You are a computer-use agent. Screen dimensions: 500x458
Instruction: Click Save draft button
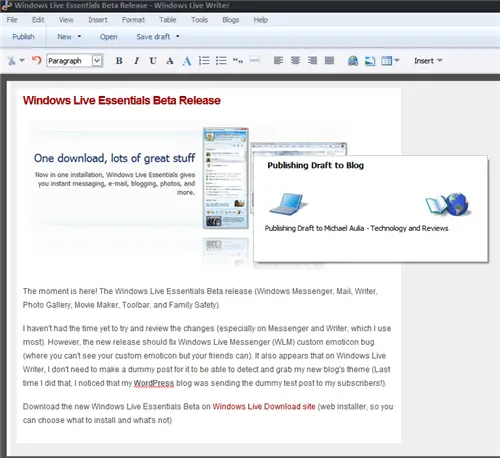(x=153, y=37)
